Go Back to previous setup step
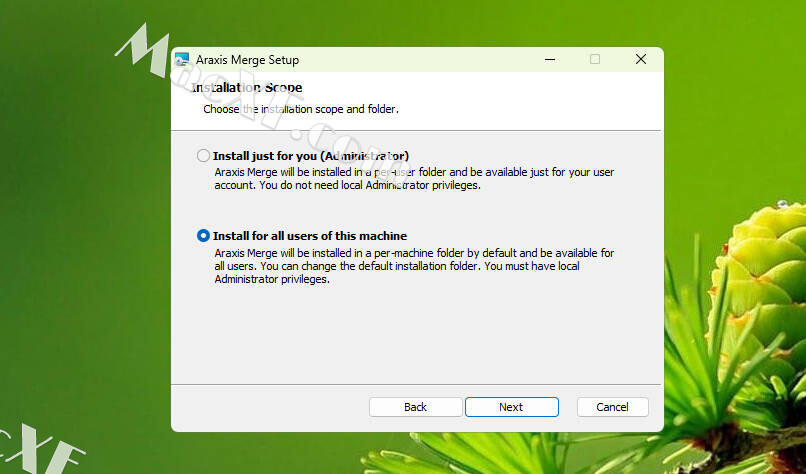This screenshot has height=474, width=806. pos(415,407)
